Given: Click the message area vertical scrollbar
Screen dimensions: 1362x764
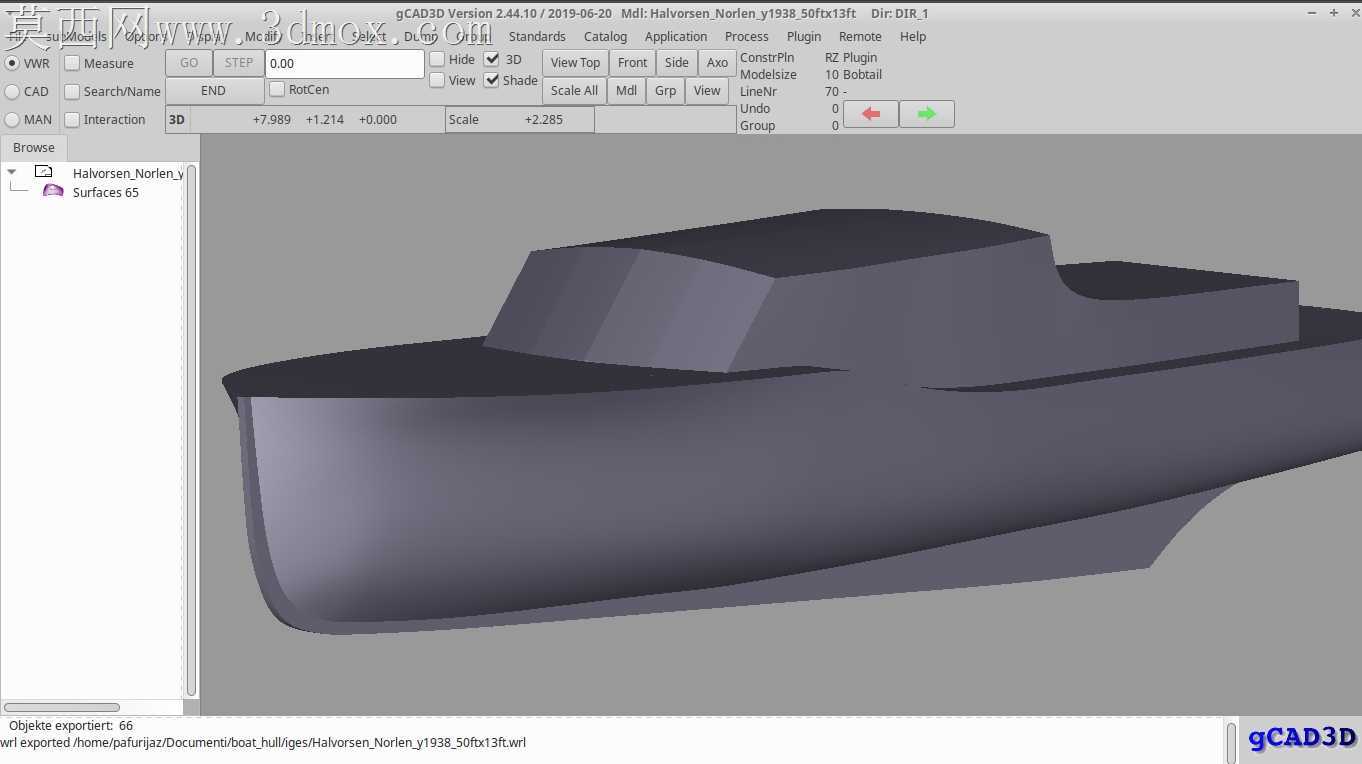Looking at the screenshot, I should coord(1231,742).
